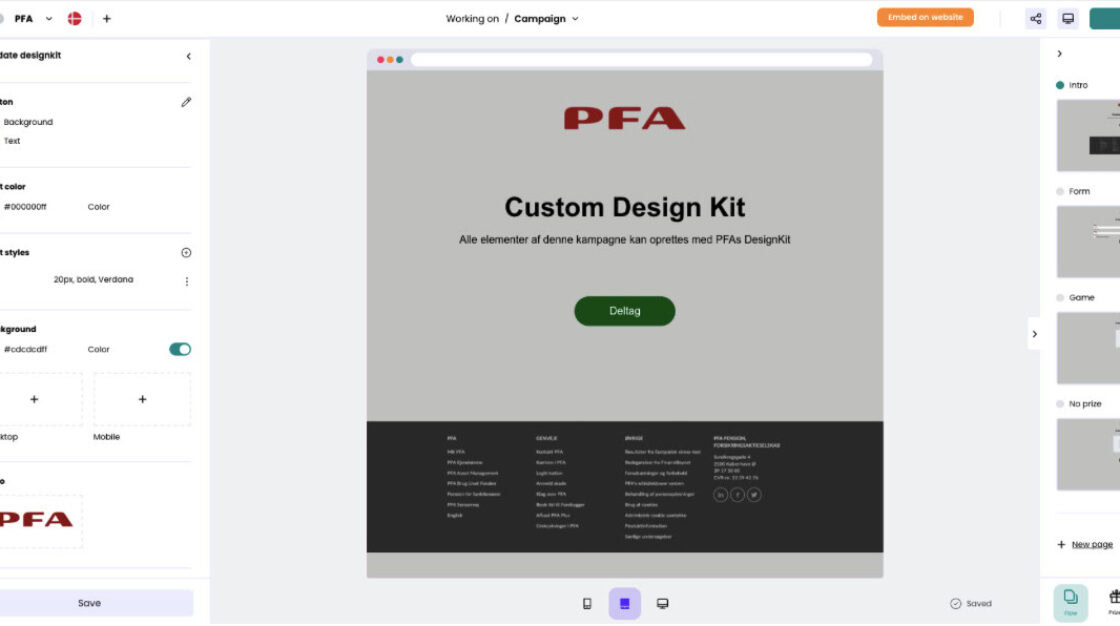Image resolution: width=1120 pixels, height=626 pixels.
Task: Switch to desktop preview icon
Action: 662,604
